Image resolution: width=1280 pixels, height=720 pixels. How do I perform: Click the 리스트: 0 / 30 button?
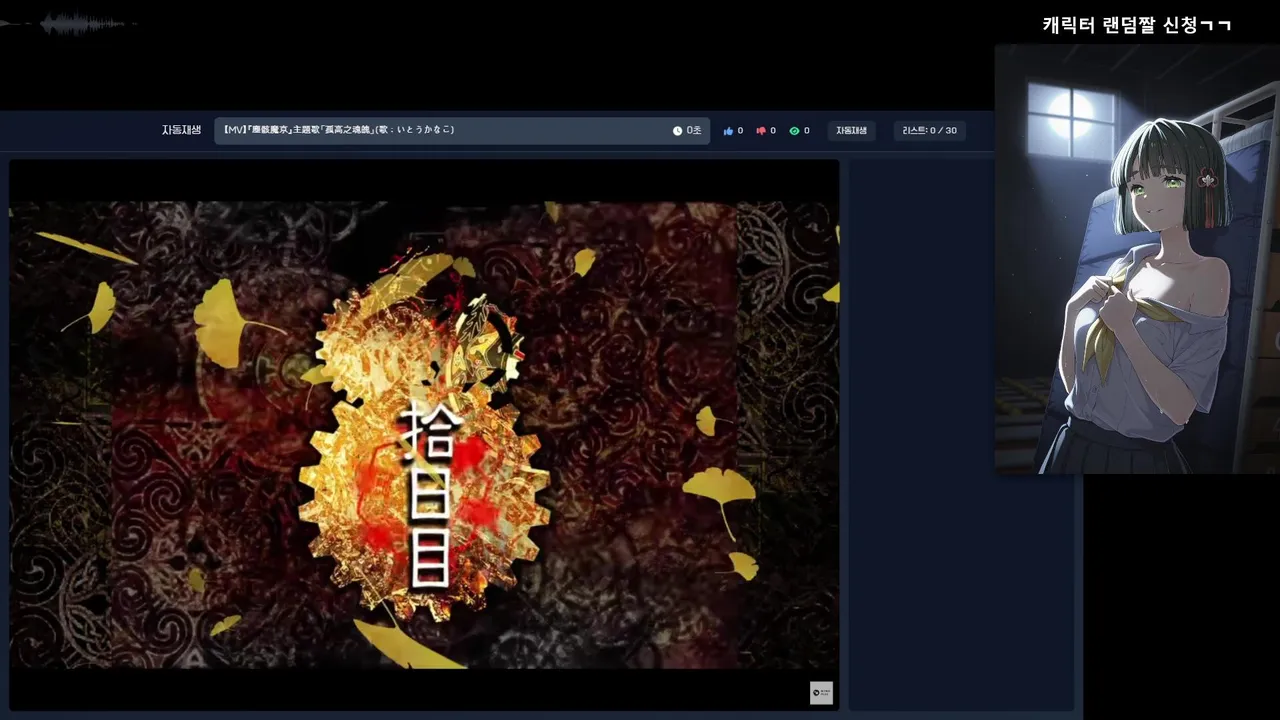[x=930, y=131]
